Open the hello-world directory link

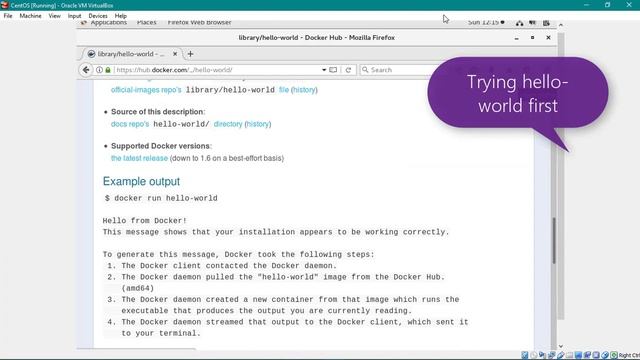[228, 124]
